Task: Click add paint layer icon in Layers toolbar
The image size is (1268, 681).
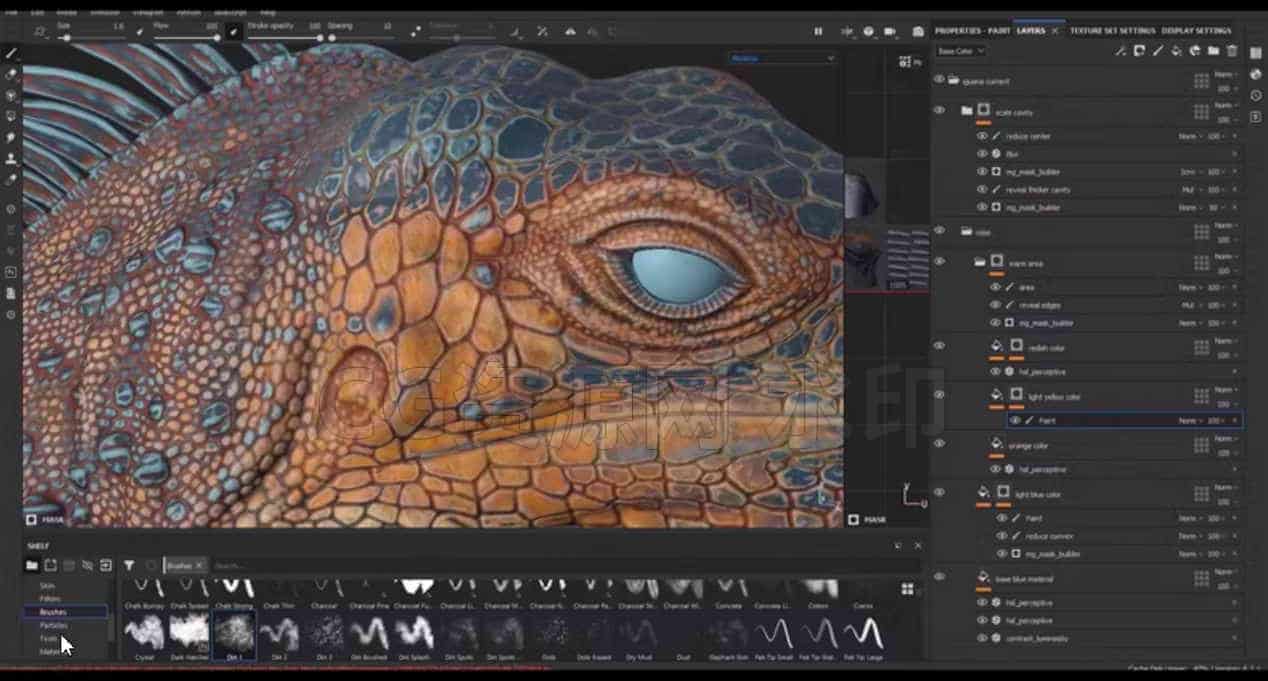Action: [x=1159, y=51]
